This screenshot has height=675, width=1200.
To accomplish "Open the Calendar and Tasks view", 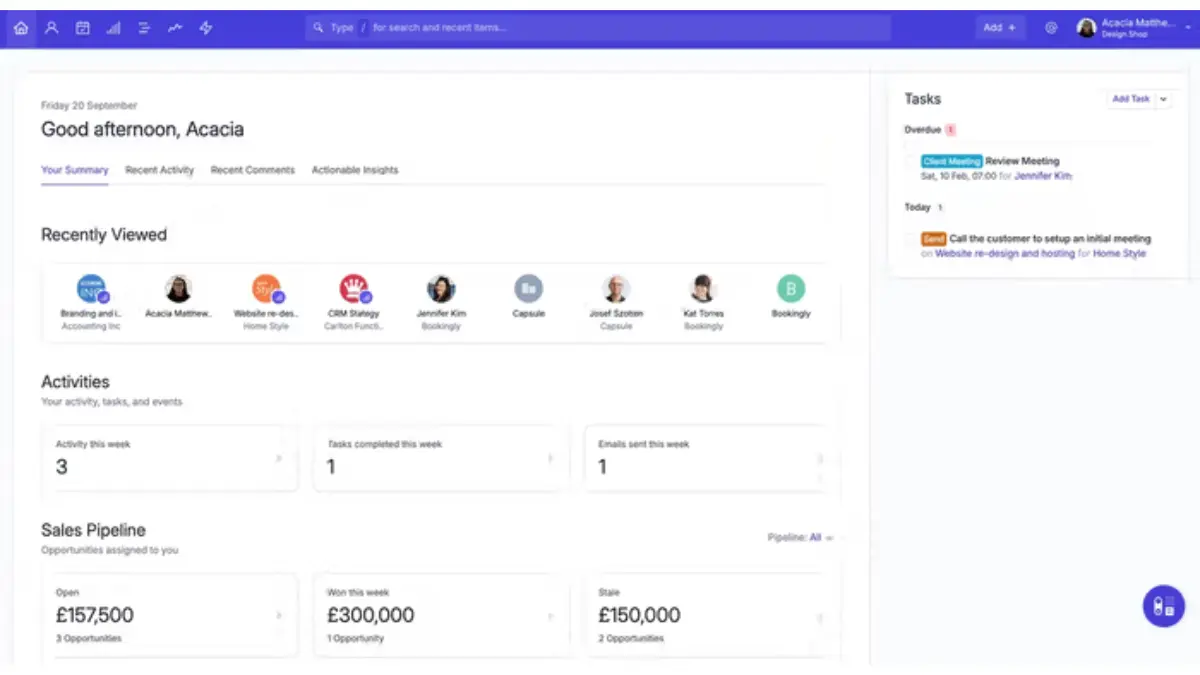I will 82,27.
